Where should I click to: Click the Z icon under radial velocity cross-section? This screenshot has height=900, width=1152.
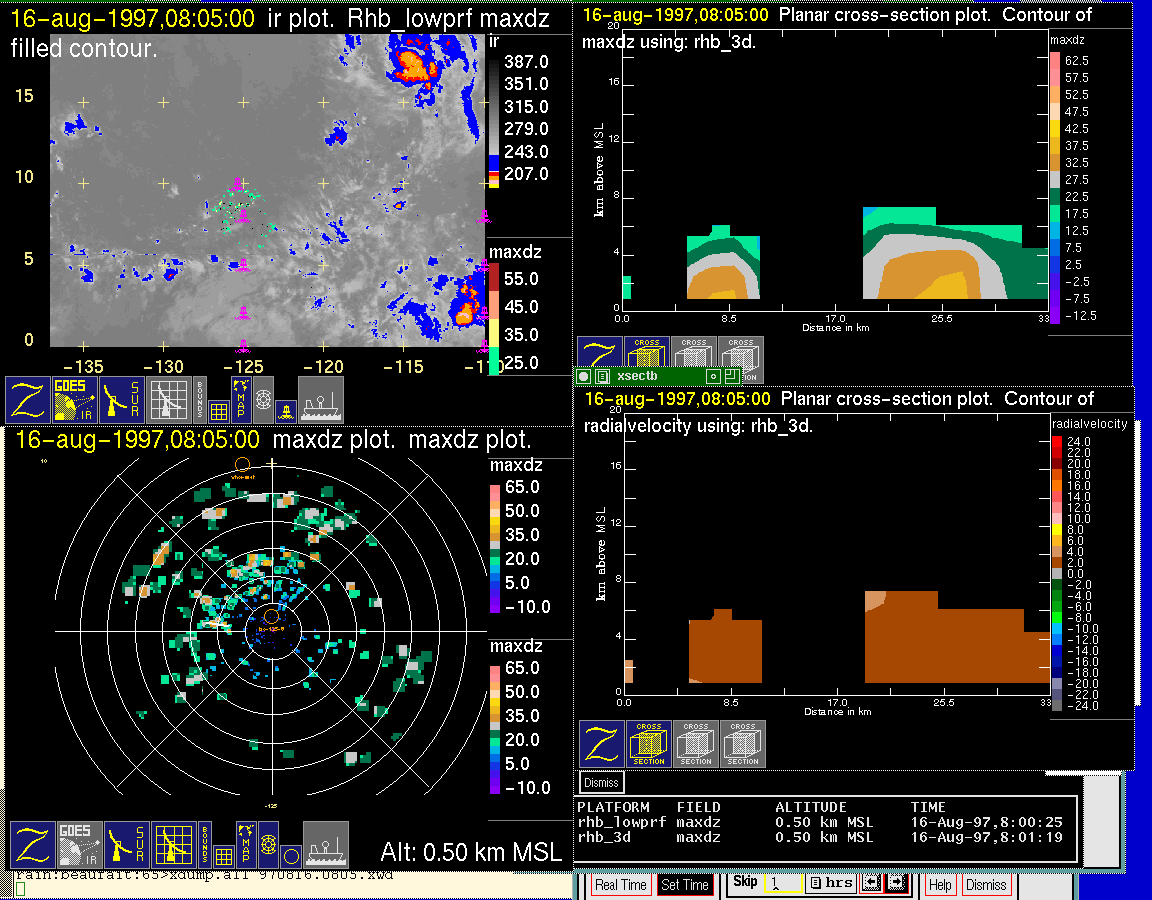(601, 744)
